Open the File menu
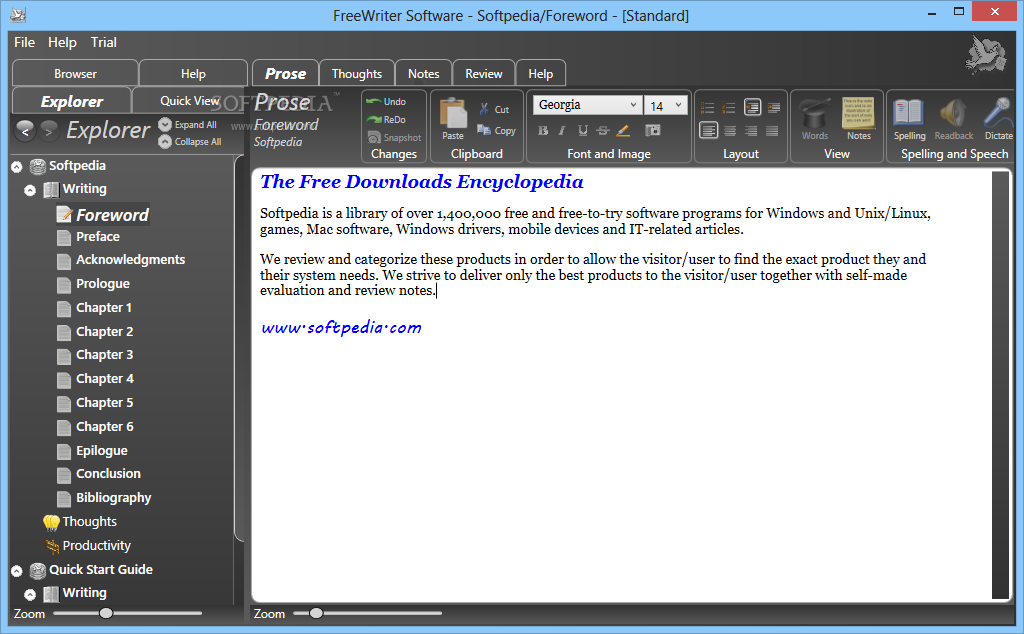The image size is (1024, 634). click(24, 42)
